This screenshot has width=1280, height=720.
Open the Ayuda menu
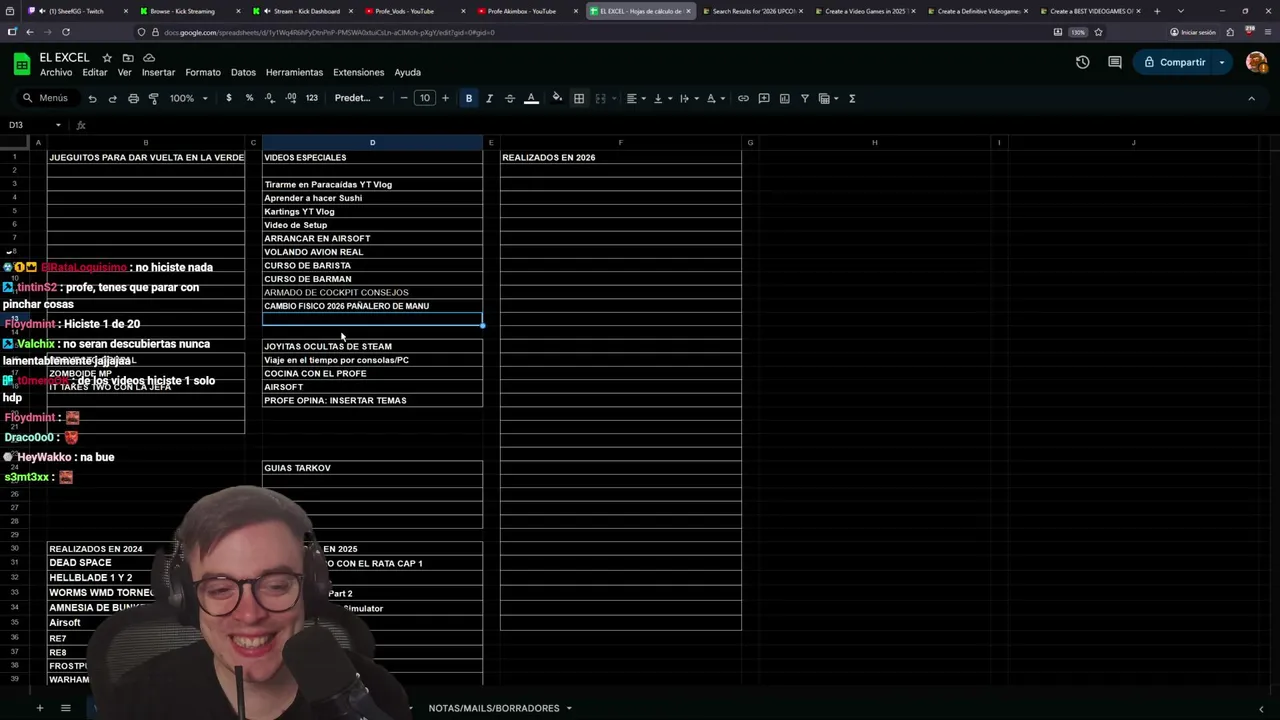(407, 72)
